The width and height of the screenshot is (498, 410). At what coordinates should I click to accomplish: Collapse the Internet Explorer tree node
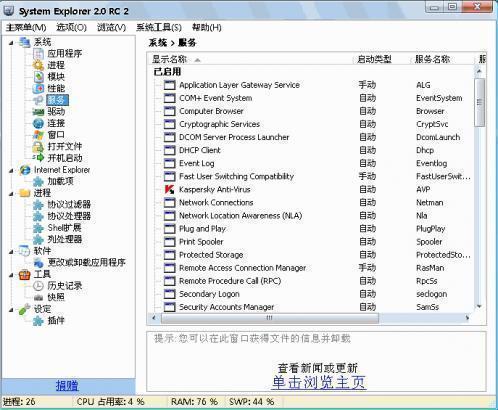point(12,171)
